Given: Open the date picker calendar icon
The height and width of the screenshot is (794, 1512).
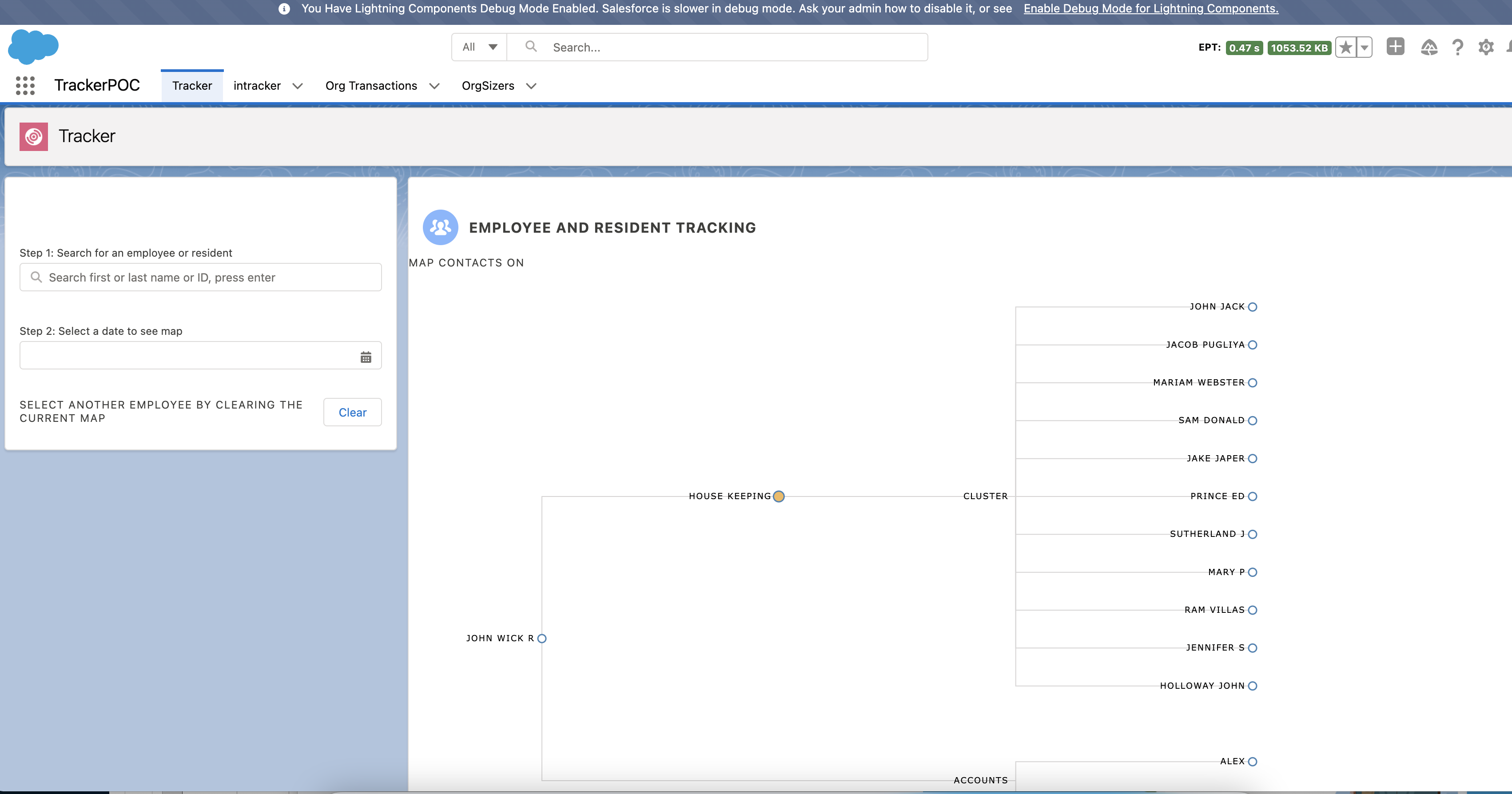Looking at the screenshot, I should [x=366, y=357].
